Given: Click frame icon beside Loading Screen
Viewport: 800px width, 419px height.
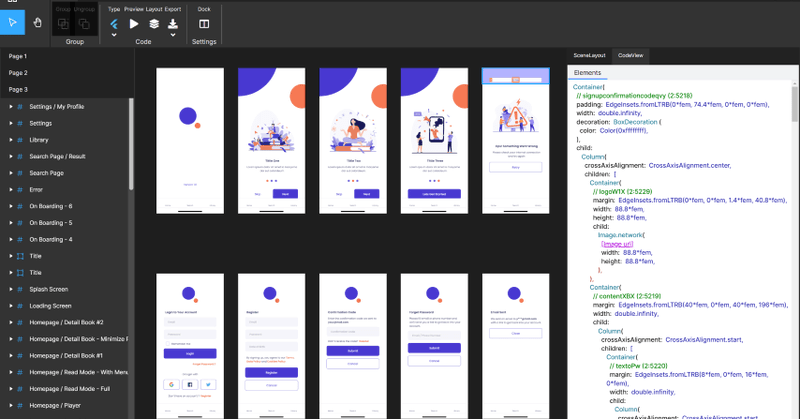Looking at the screenshot, I should (x=20, y=306).
